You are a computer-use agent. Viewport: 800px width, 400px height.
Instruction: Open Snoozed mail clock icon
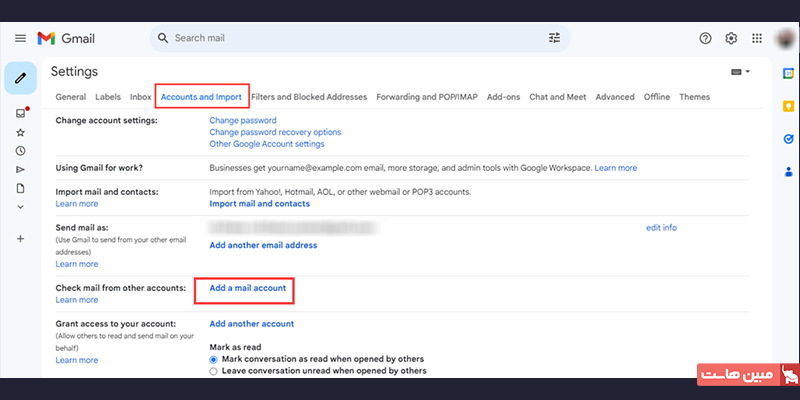20,151
